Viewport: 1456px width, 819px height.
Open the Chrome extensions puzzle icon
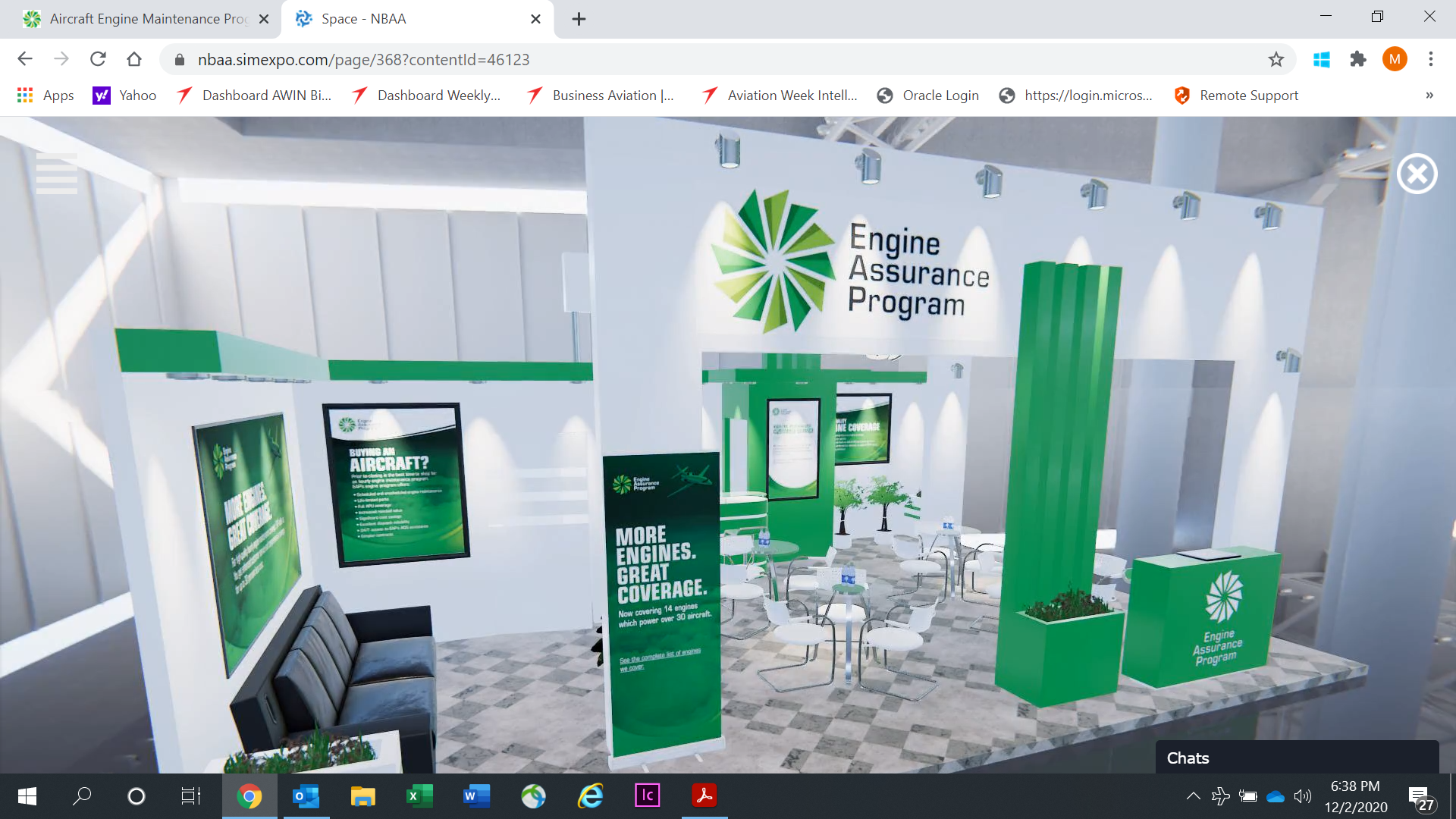pyautogui.click(x=1358, y=59)
